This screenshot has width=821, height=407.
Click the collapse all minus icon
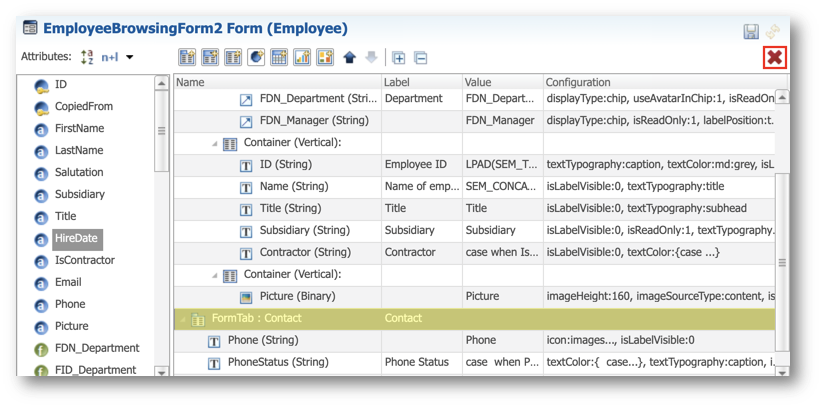click(x=420, y=58)
